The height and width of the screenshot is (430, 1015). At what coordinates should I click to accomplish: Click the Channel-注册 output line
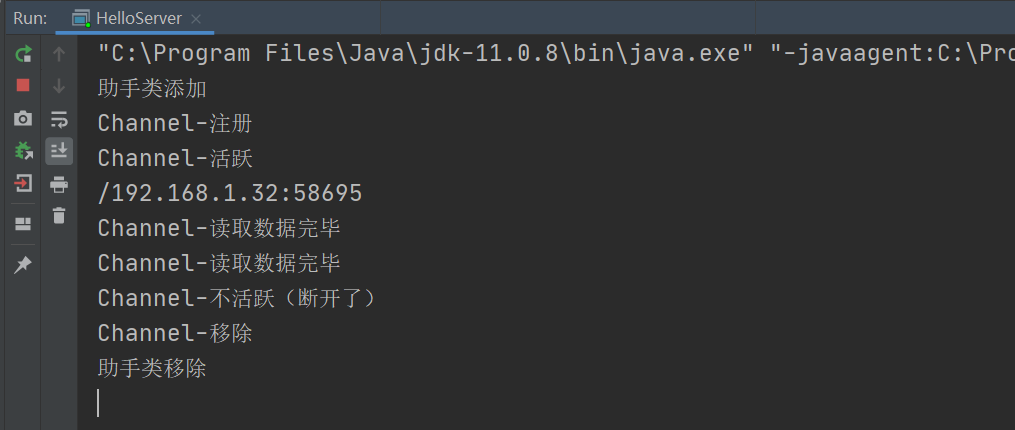tap(175, 124)
